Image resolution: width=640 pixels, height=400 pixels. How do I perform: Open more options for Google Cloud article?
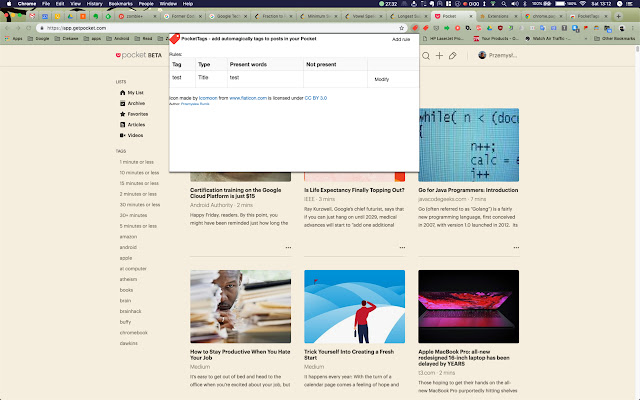(x=288, y=246)
